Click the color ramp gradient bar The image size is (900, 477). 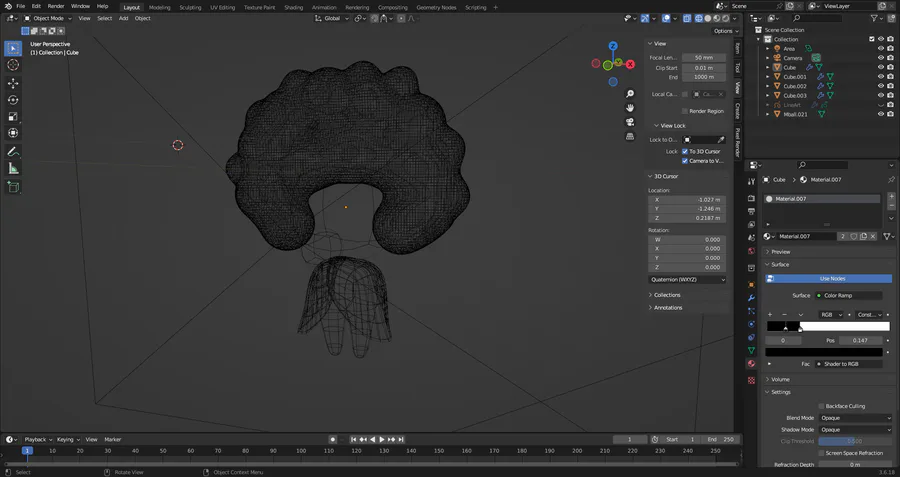(x=828, y=327)
